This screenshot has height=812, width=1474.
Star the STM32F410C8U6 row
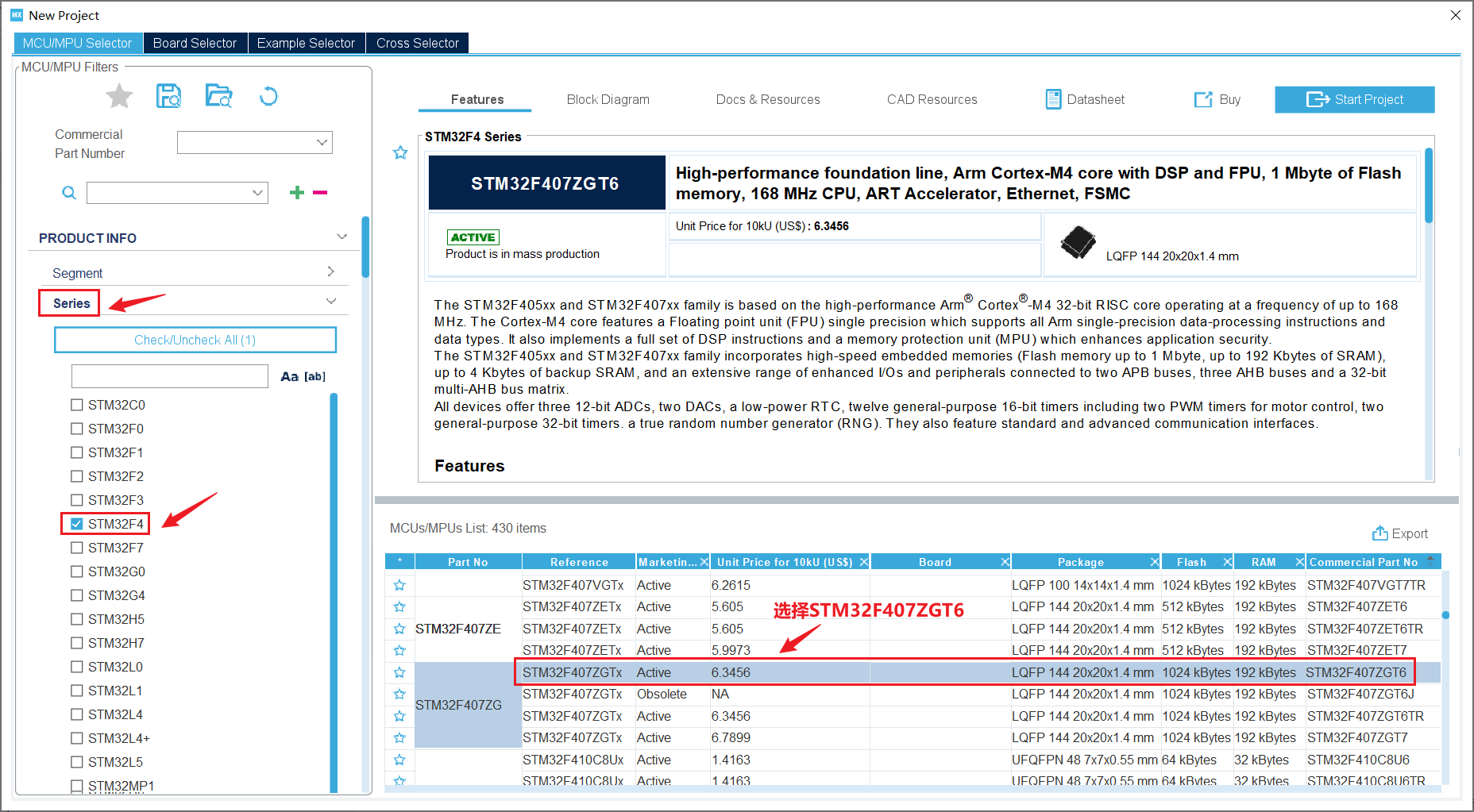point(399,760)
